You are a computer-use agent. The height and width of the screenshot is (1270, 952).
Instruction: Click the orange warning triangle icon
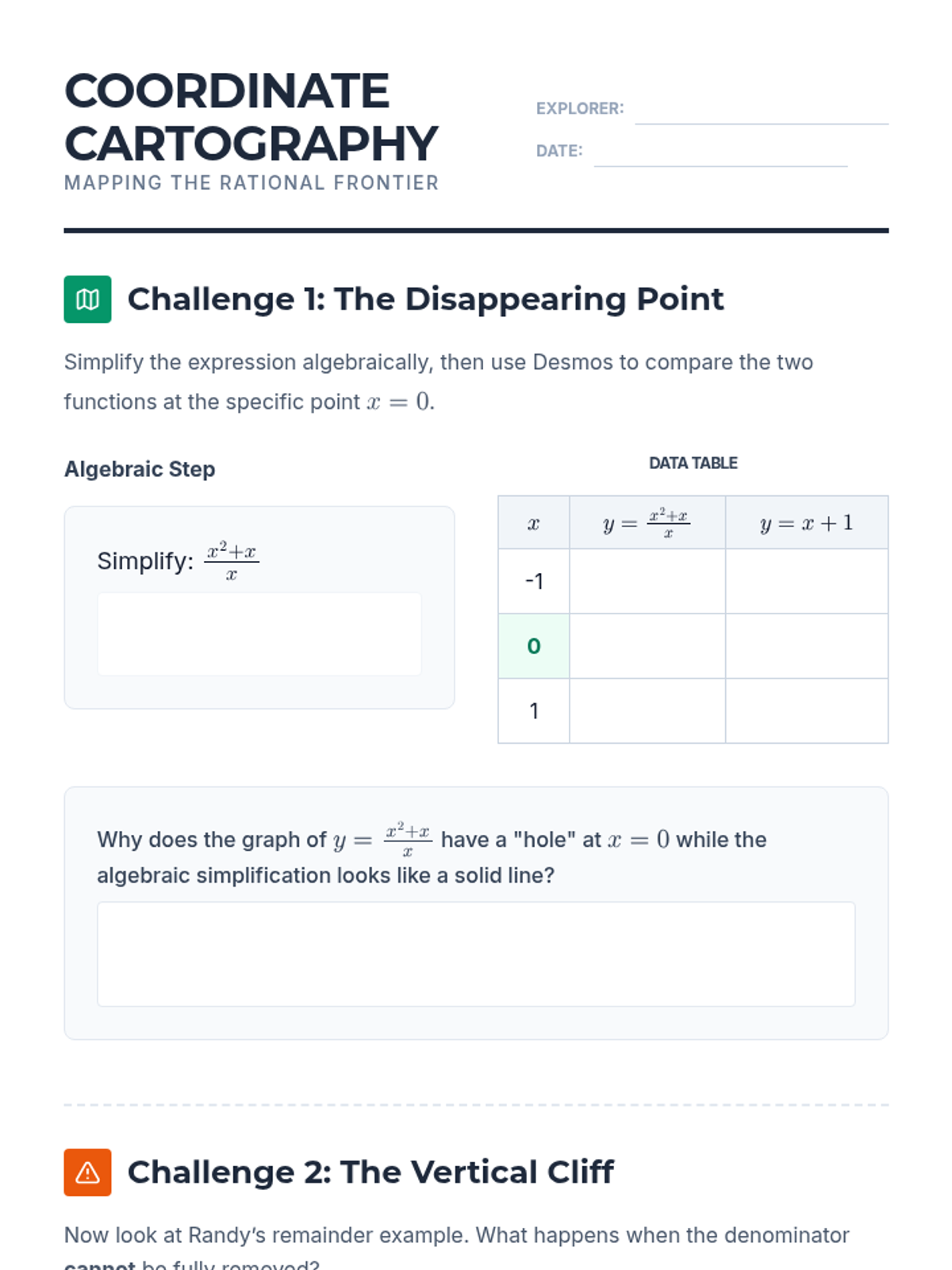click(87, 1172)
